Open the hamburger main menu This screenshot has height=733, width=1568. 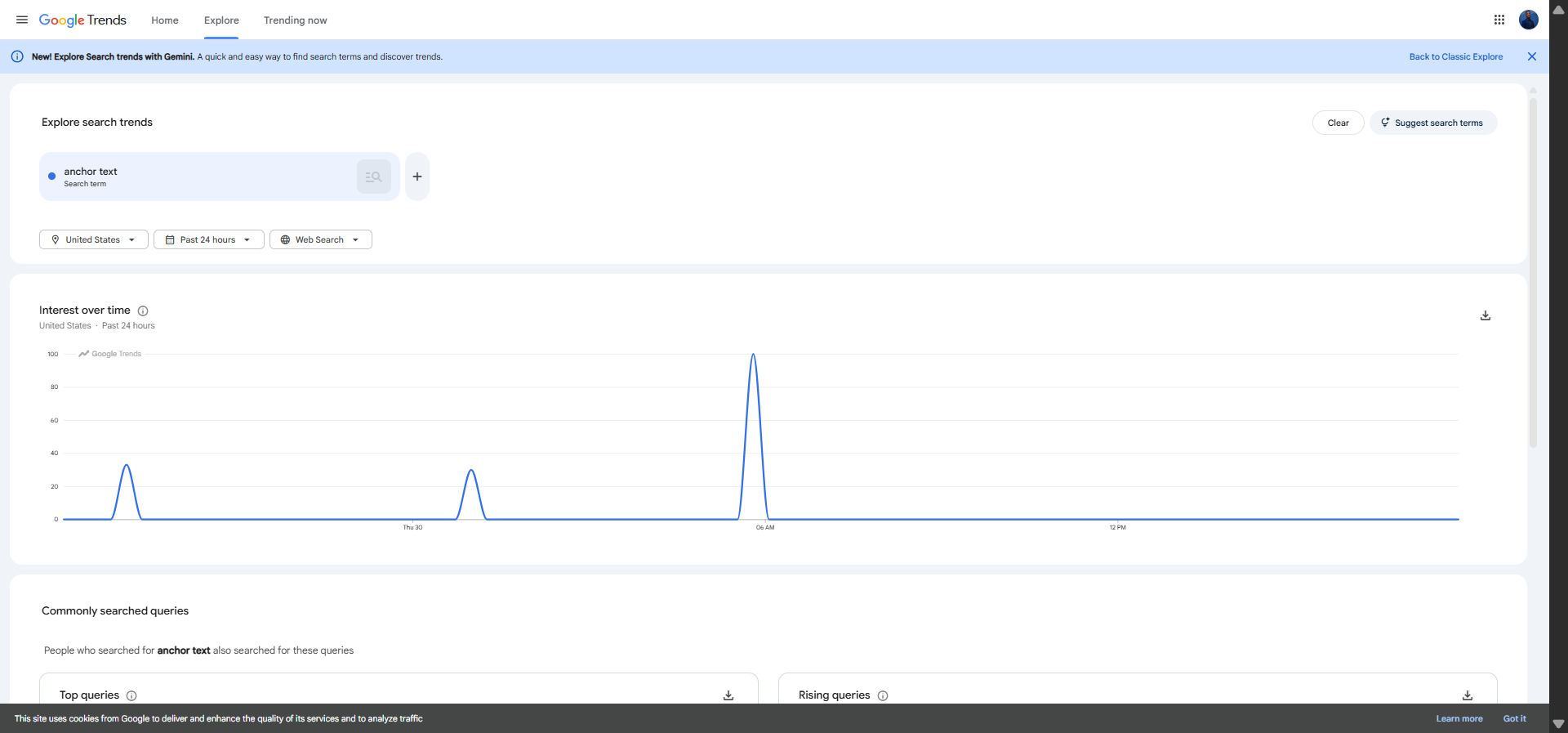tap(22, 20)
